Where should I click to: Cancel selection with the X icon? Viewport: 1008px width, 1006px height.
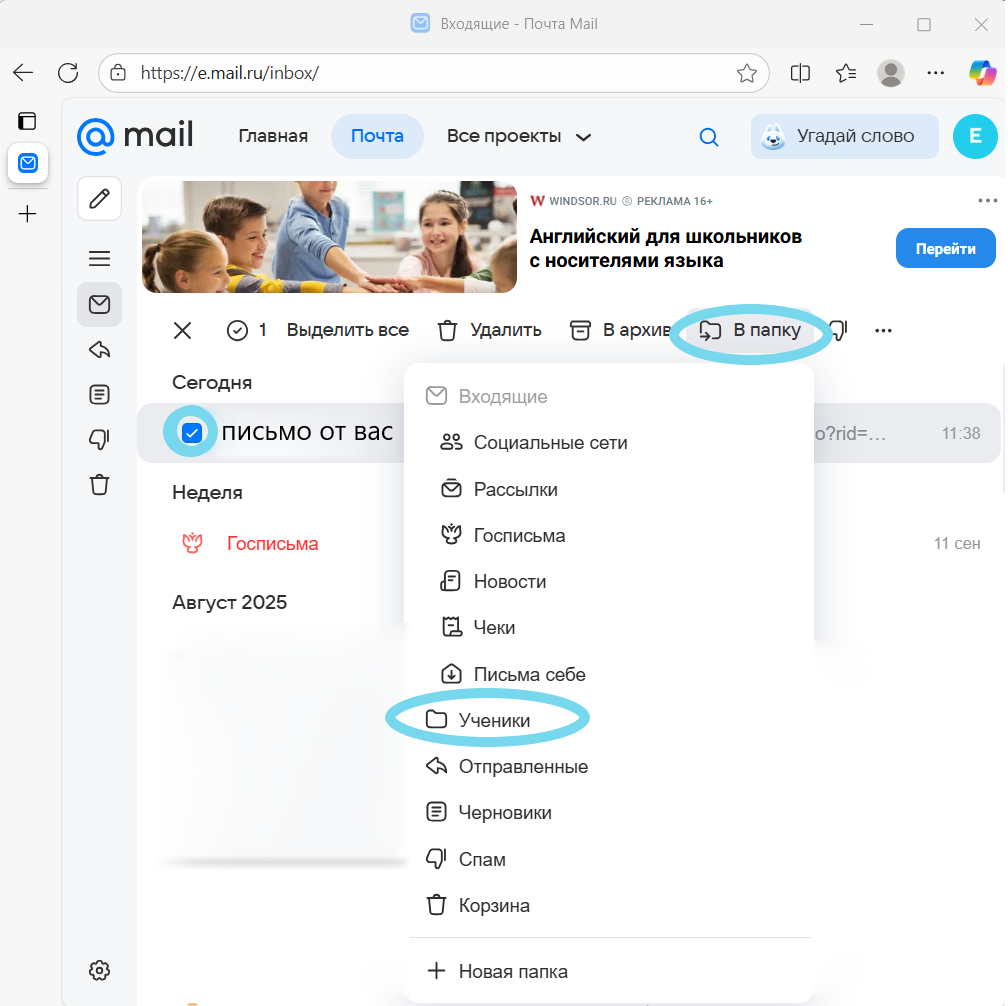click(x=182, y=330)
